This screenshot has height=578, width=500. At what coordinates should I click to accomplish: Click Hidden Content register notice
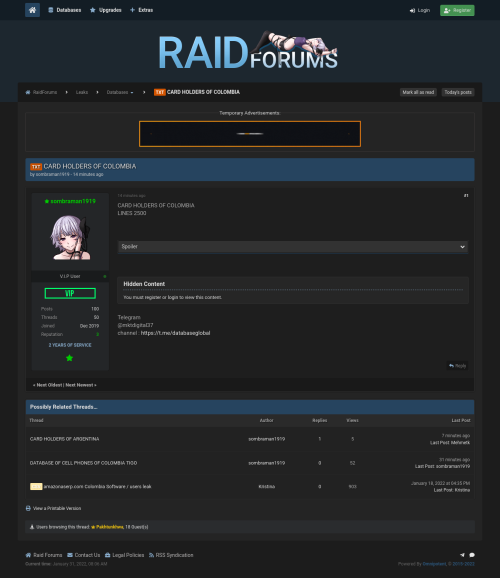click(x=173, y=297)
